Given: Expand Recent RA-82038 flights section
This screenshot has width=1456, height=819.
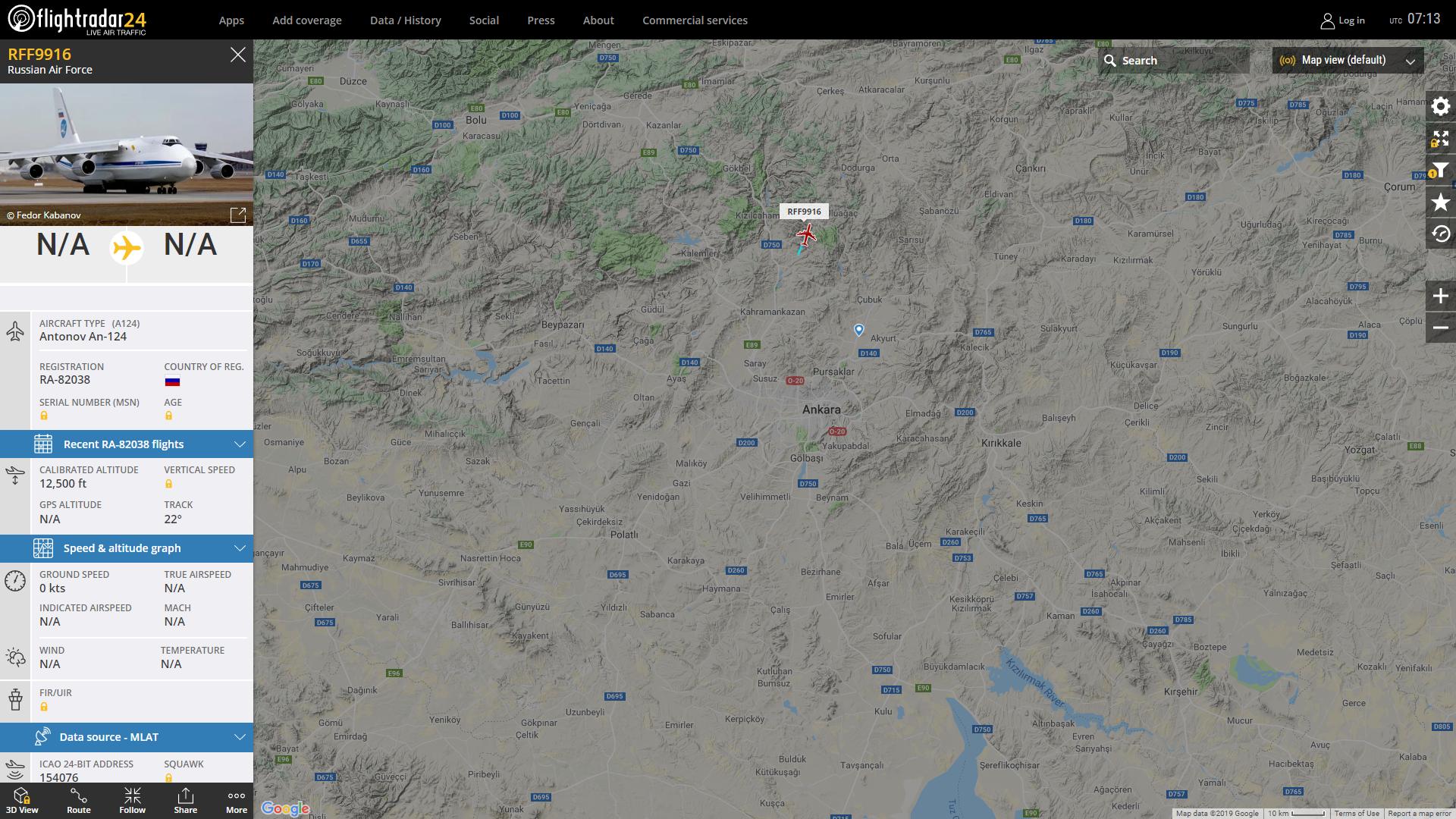Looking at the screenshot, I should [127, 444].
